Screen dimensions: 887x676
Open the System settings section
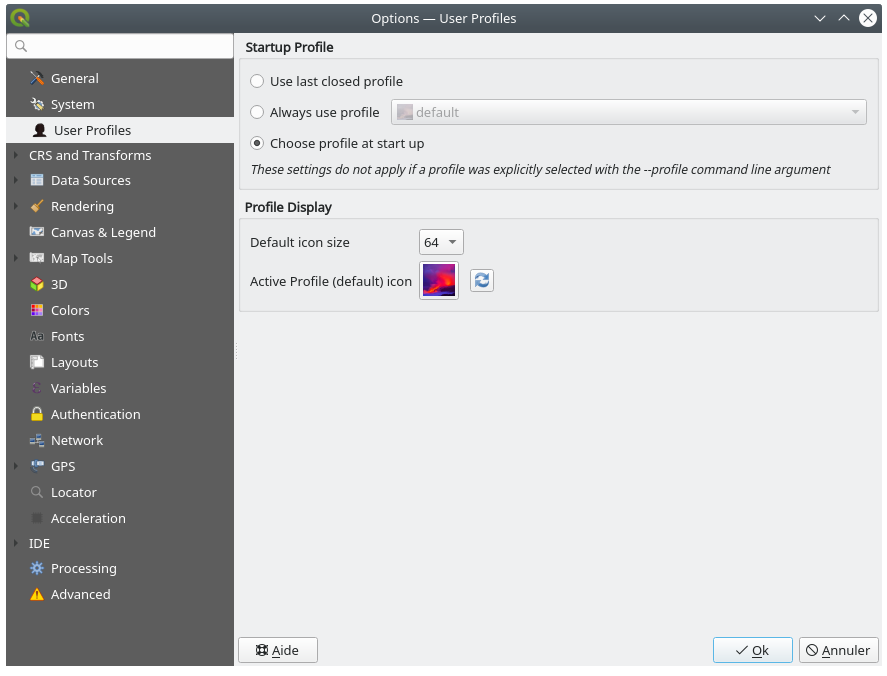35,104
